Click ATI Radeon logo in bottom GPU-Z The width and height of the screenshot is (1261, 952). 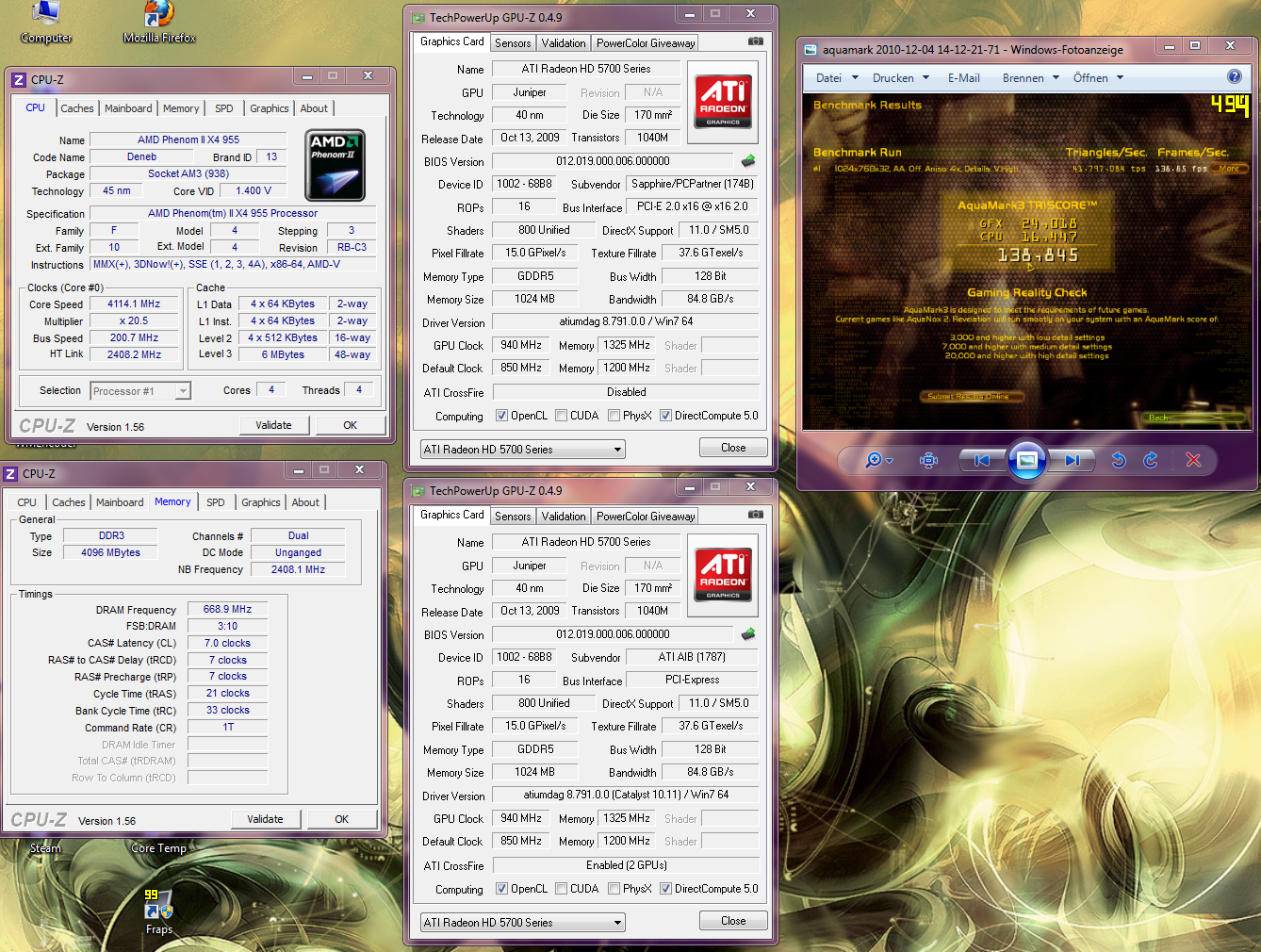click(723, 575)
